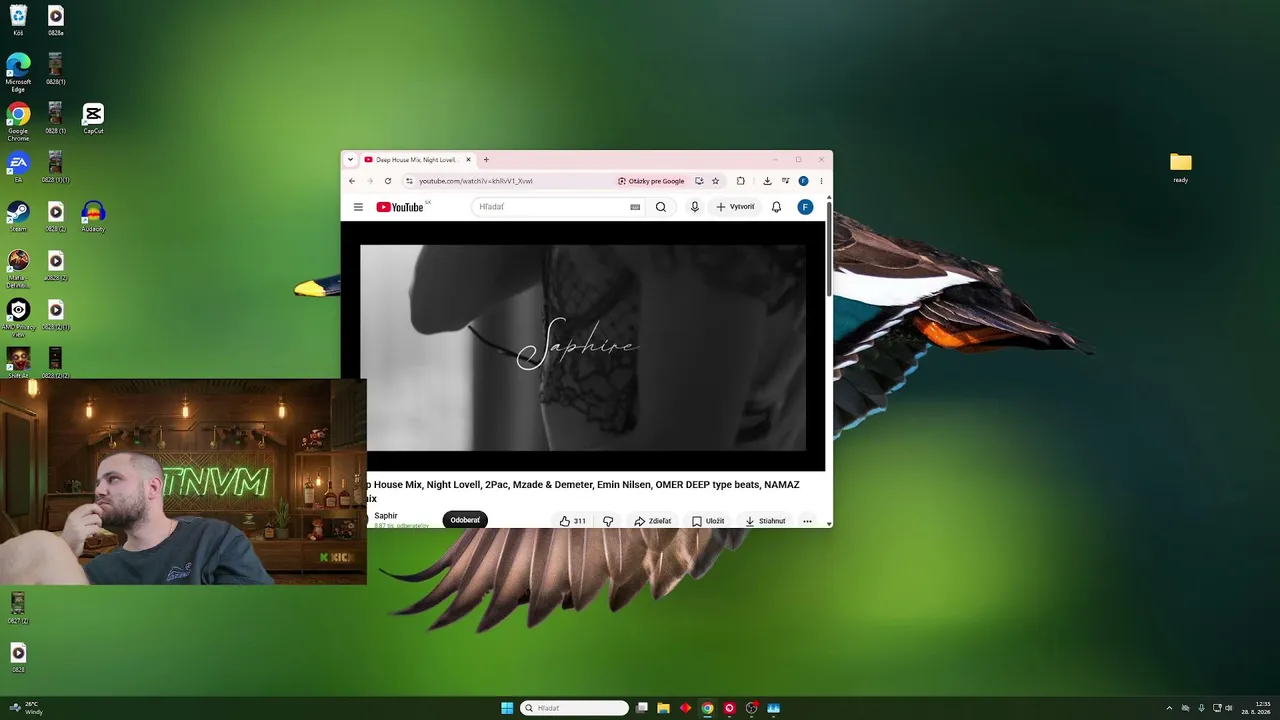Open the volume control in system tray
The height and width of the screenshot is (720, 1280).
coord(1229,708)
